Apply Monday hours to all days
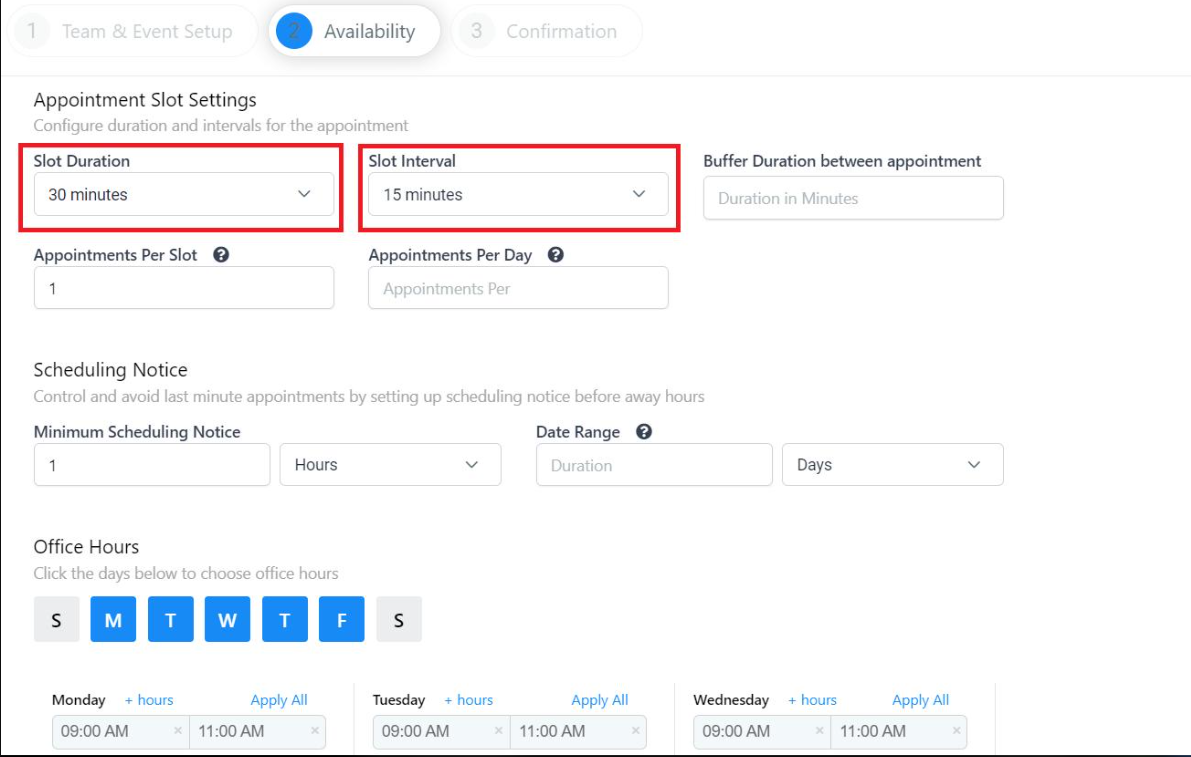 [279, 700]
